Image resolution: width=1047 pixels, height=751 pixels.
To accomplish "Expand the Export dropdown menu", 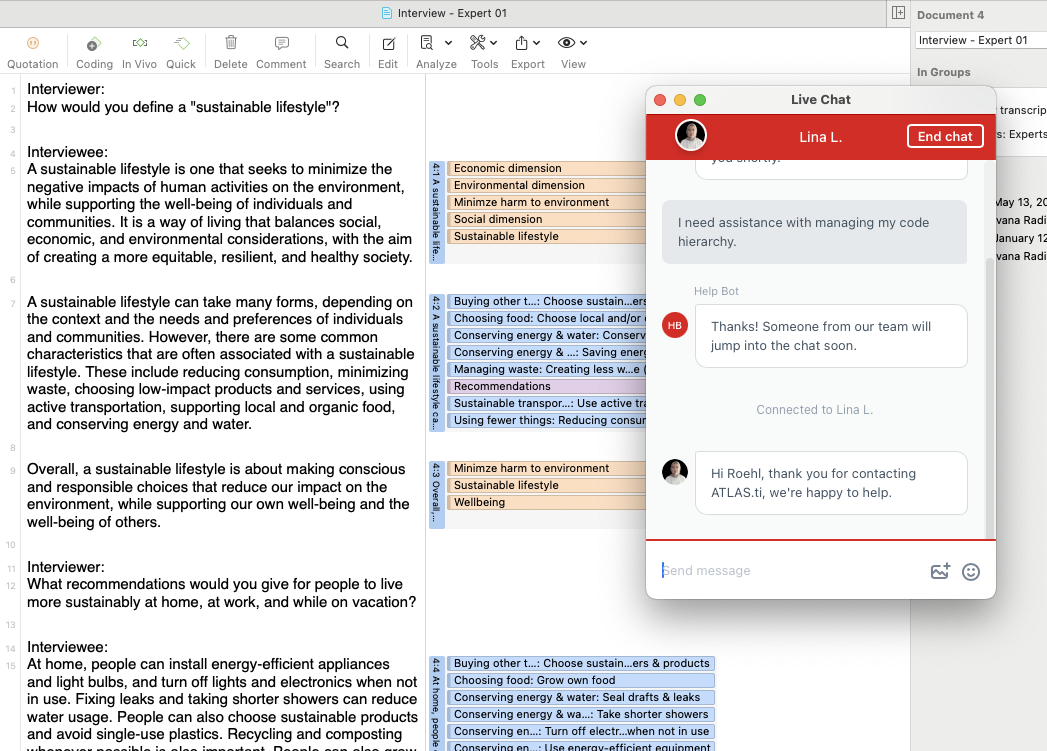I will click(x=527, y=44).
